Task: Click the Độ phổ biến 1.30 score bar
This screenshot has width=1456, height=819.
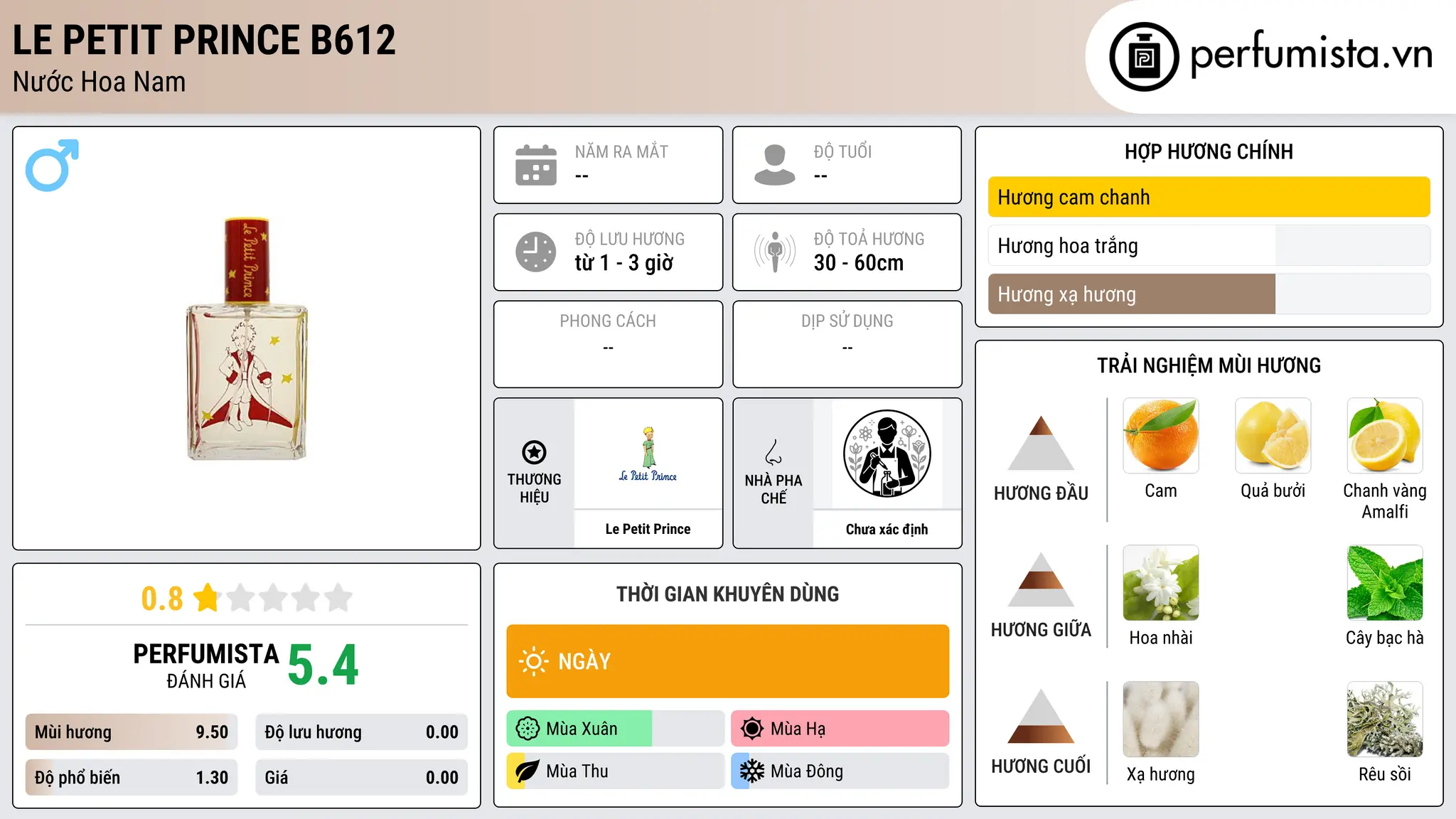Action: [x=132, y=777]
